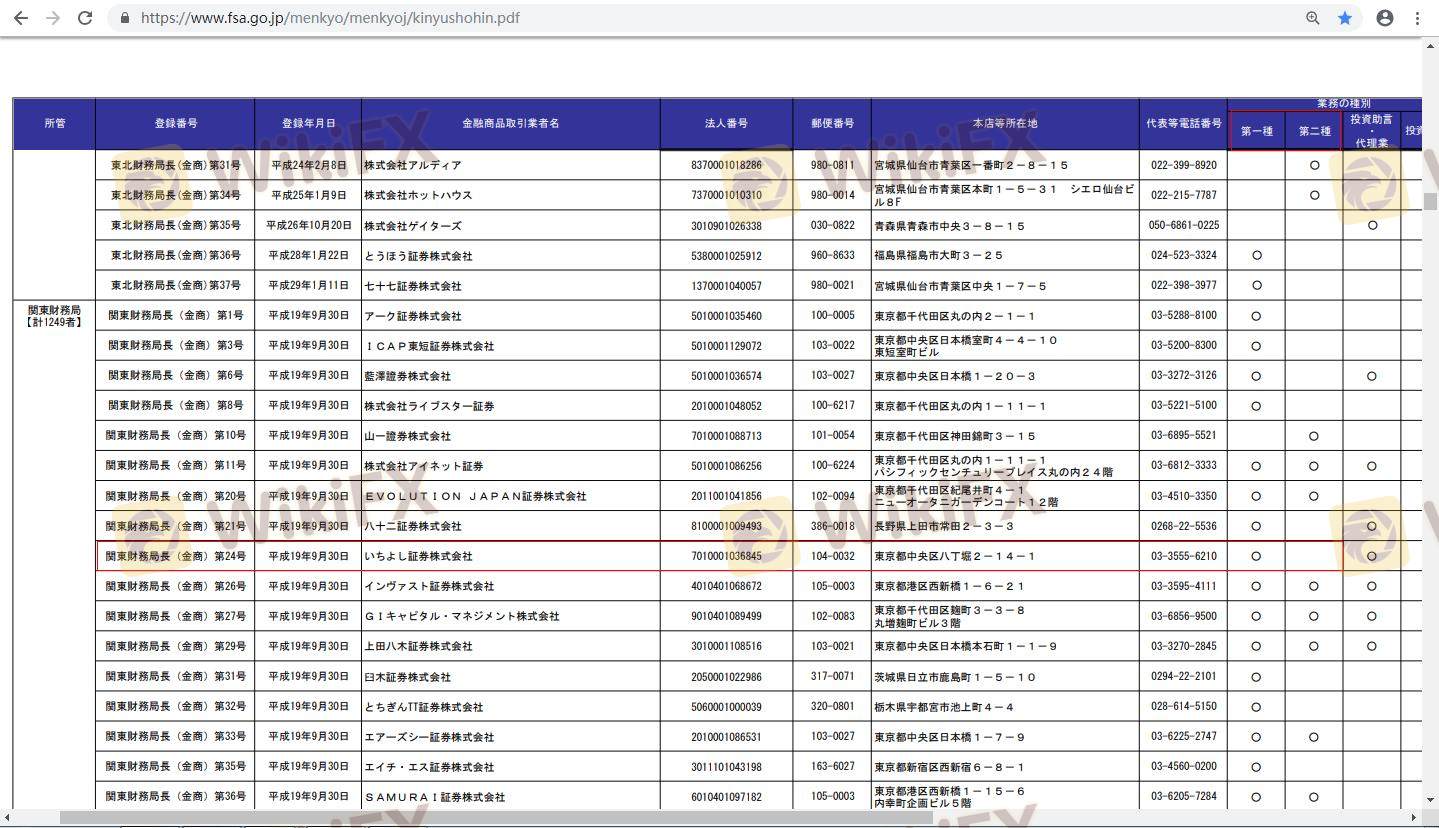Reload the PDF page
The width and height of the screenshot is (1439, 828).
[x=85, y=18]
